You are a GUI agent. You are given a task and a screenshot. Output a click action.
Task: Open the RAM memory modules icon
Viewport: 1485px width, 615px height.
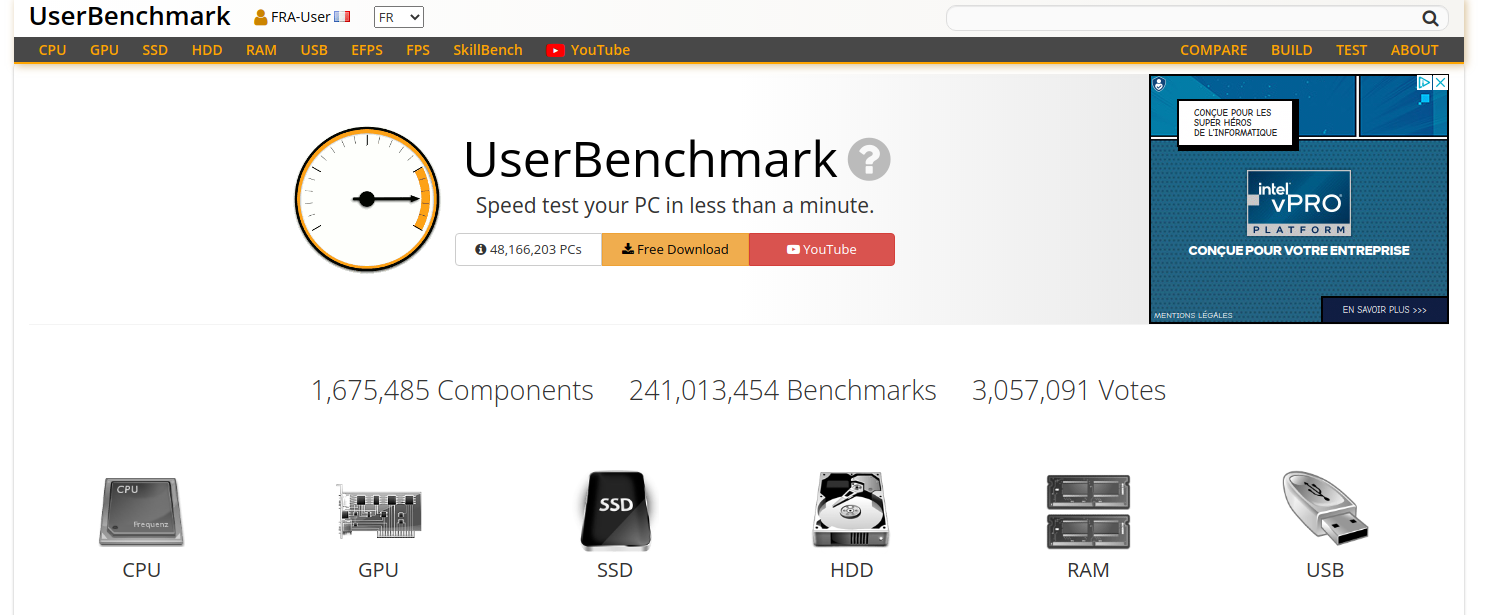pyautogui.click(x=1088, y=511)
